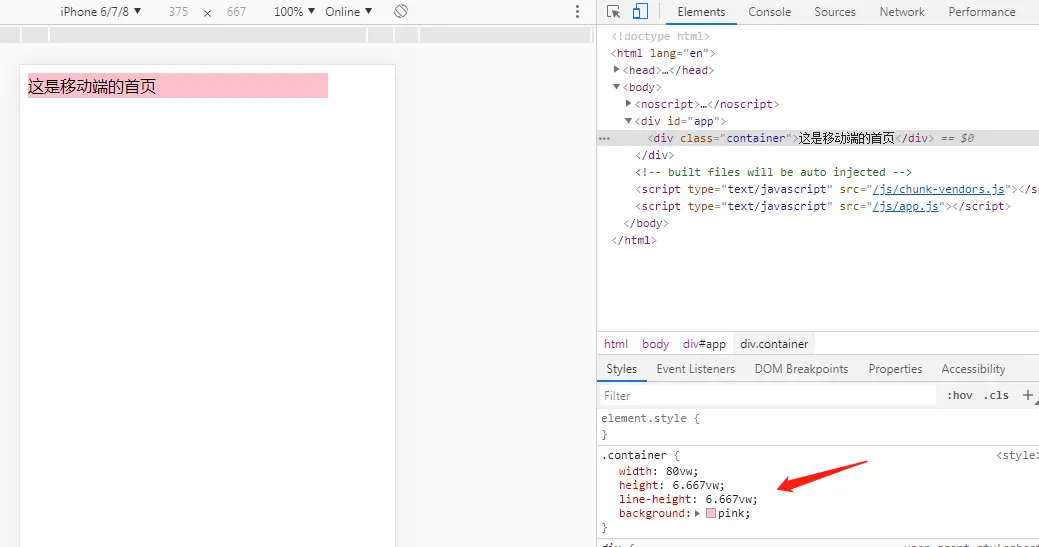Open the Properties pane tab

click(x=895, y=369)
